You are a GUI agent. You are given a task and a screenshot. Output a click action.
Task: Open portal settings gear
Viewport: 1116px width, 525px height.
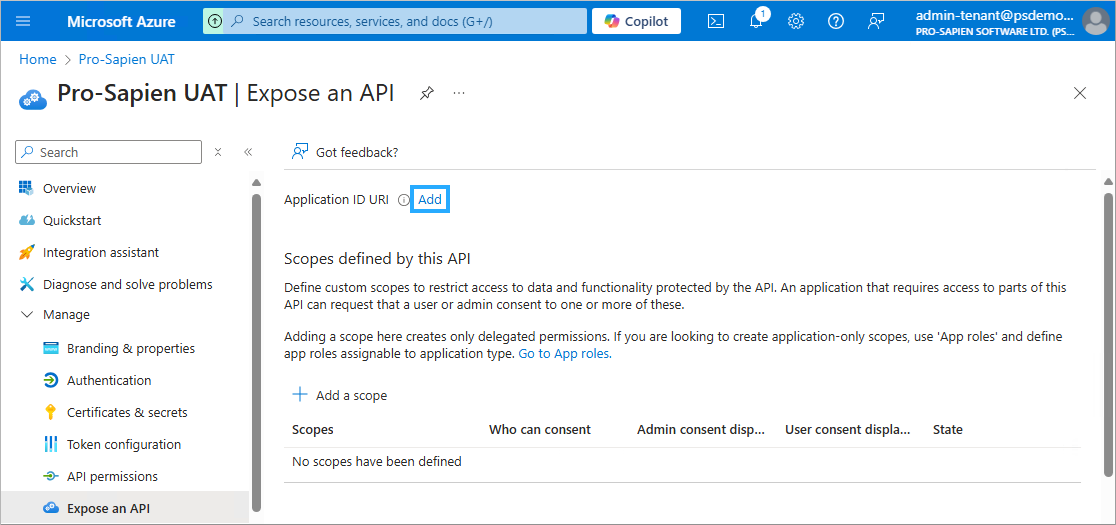click(796, 21)
